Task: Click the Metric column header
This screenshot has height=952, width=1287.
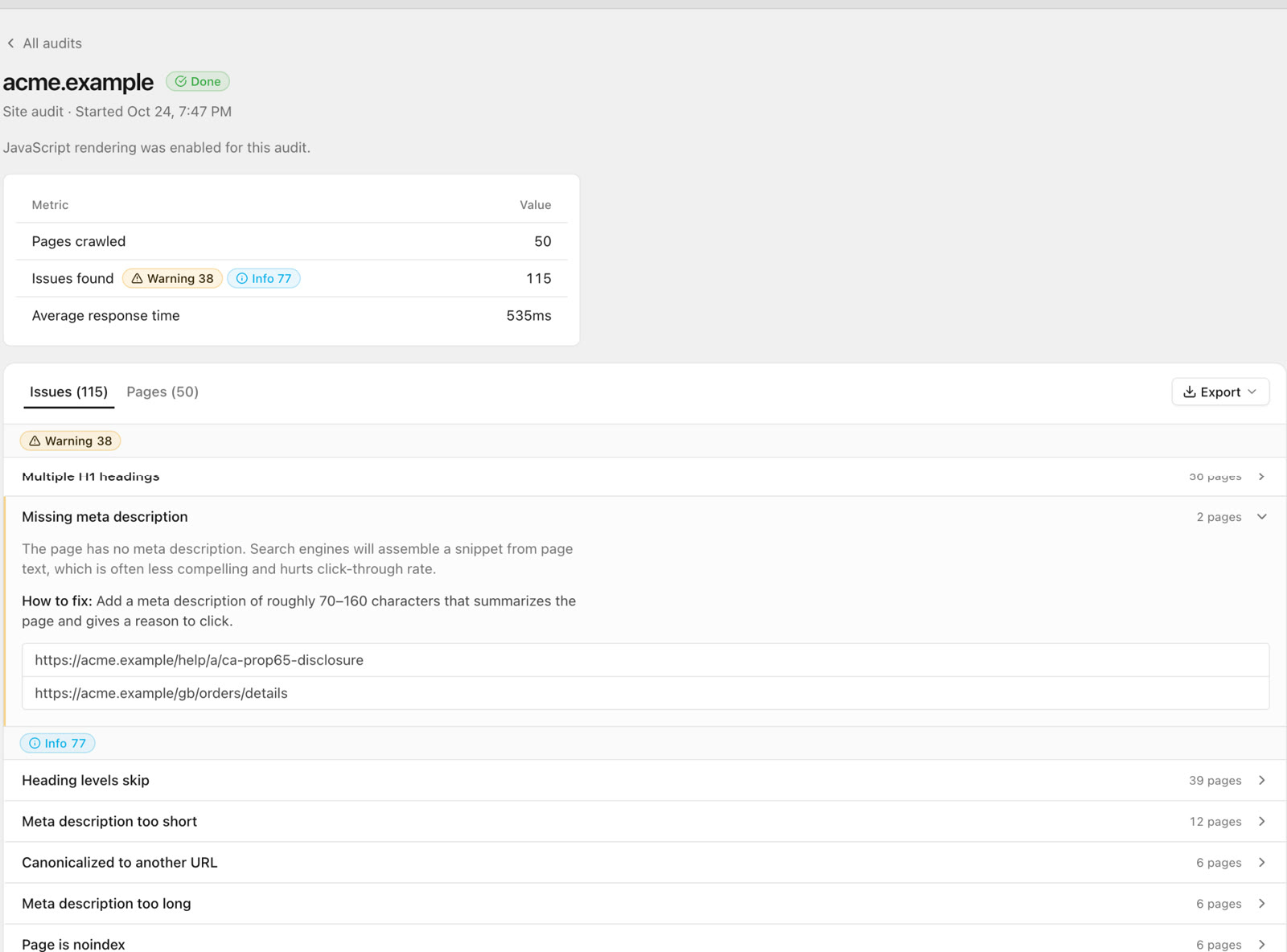Action: click(x=50, y=205)
